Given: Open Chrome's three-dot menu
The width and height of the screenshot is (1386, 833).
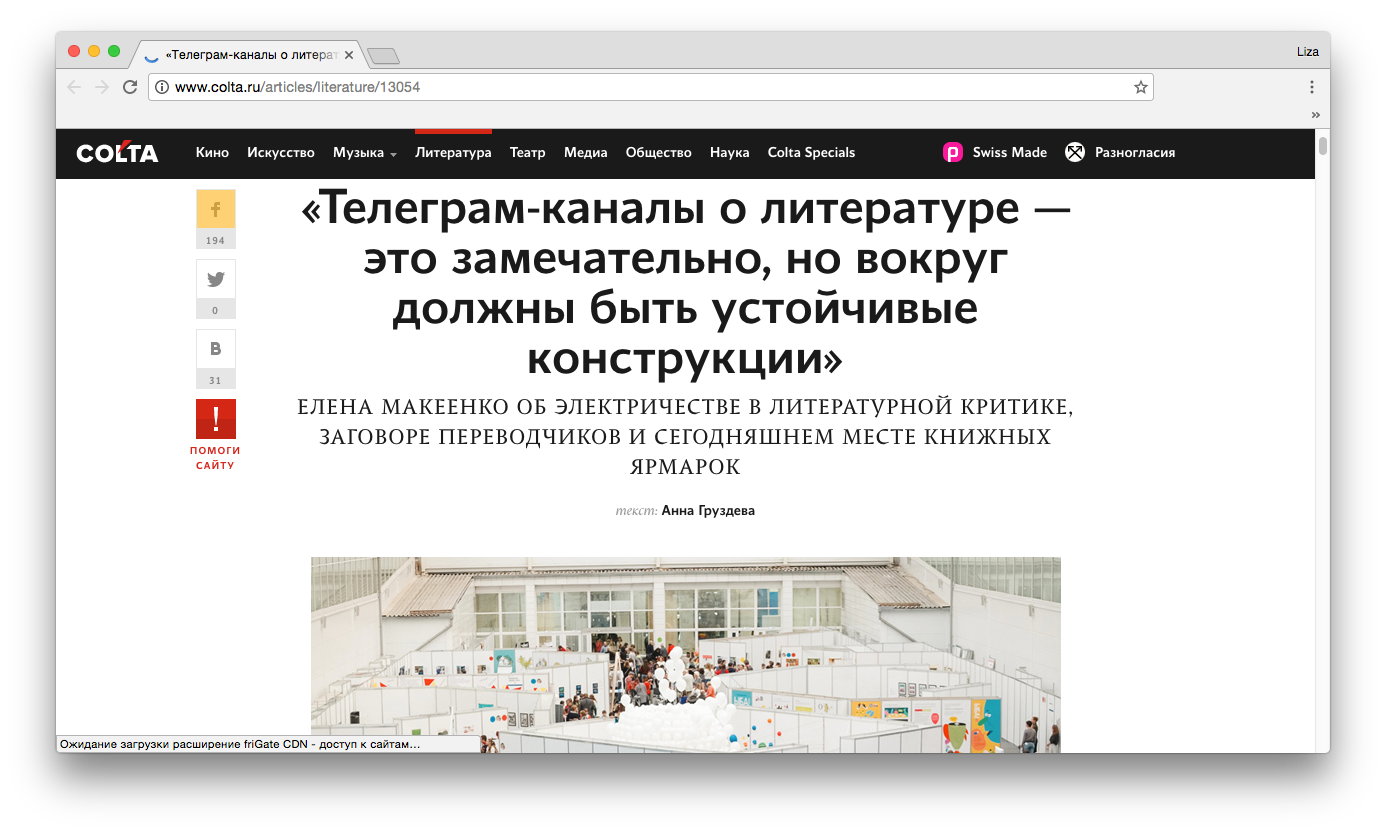Looking at the screenshot, I should tap(1311, 87).
